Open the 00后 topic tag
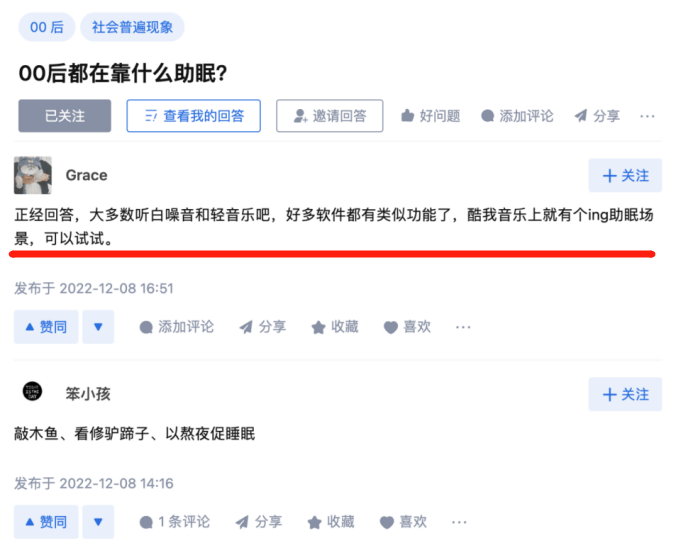This screenshot has height=559, width=685. 47,27
